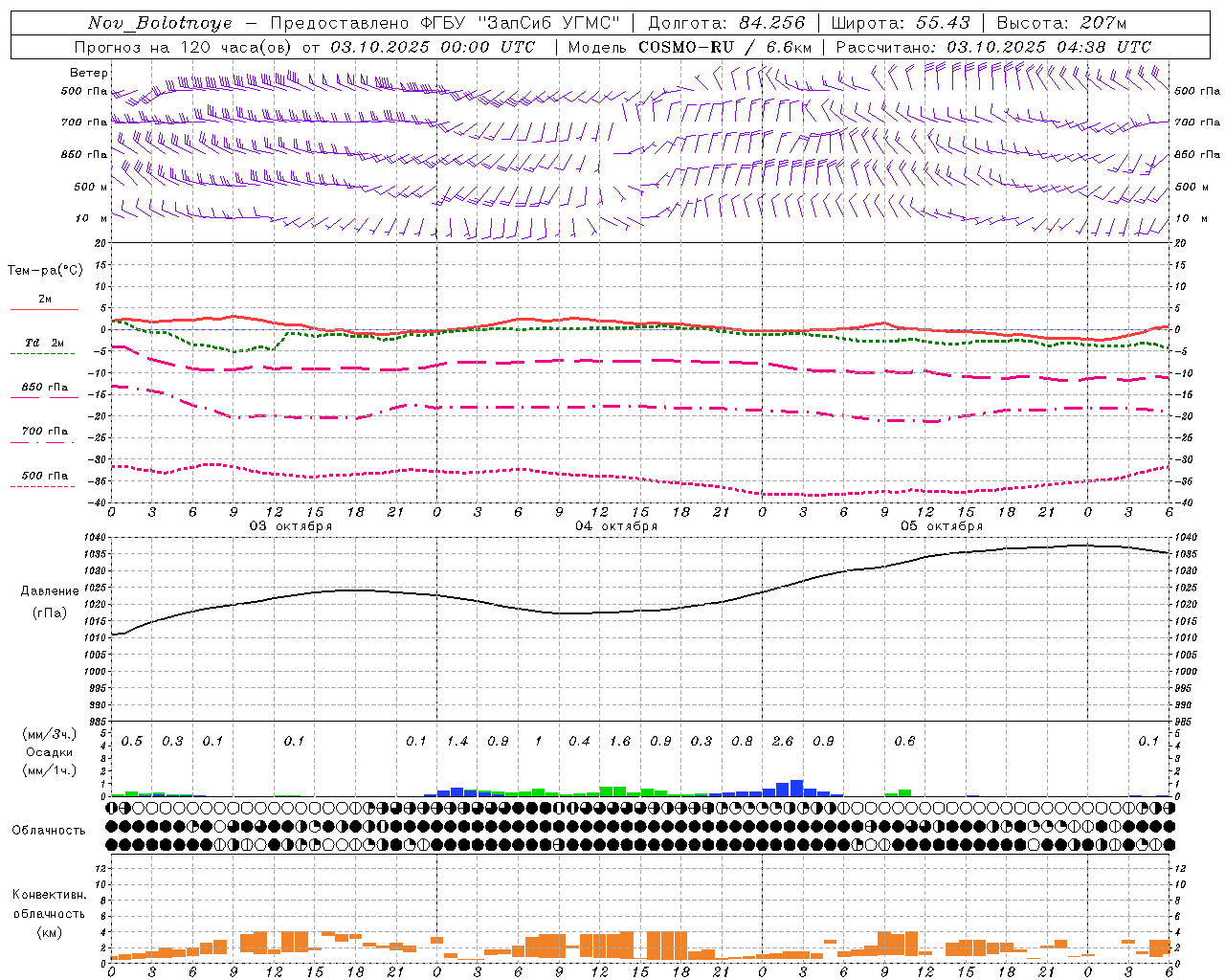Click the "03 октября" date label
This screenshot has width=1225, height=980.
pyautogui.click(x=291, y=526)
